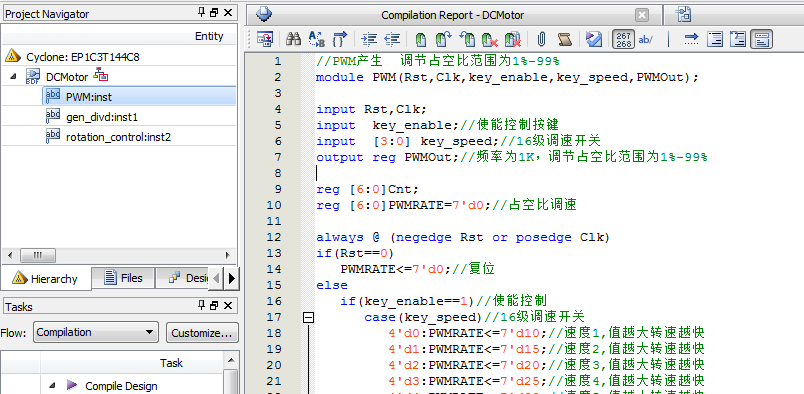Toggle bookmark on the current line

[420, 40]
